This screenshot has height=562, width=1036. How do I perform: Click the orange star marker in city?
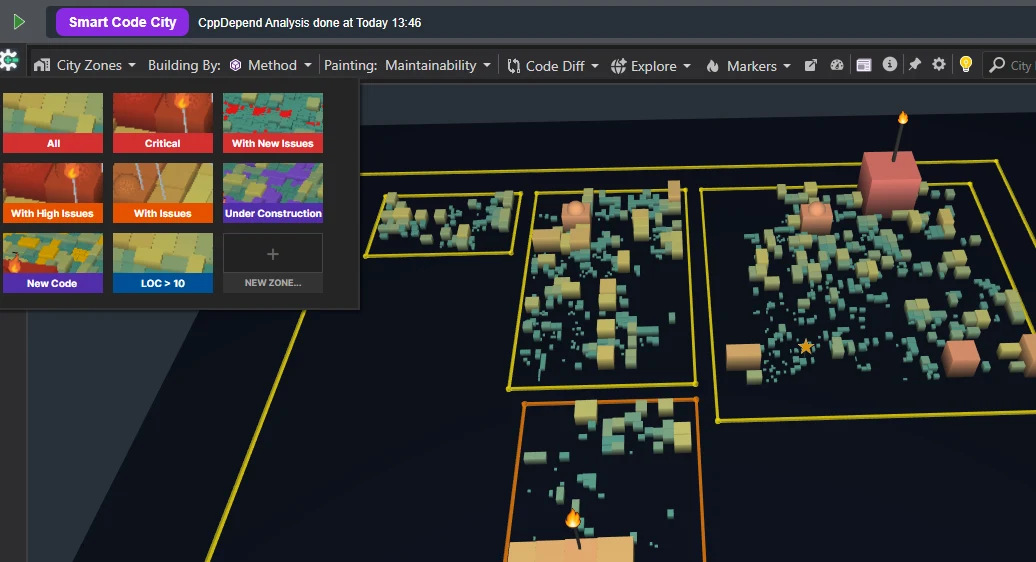[x=805, y=346]
